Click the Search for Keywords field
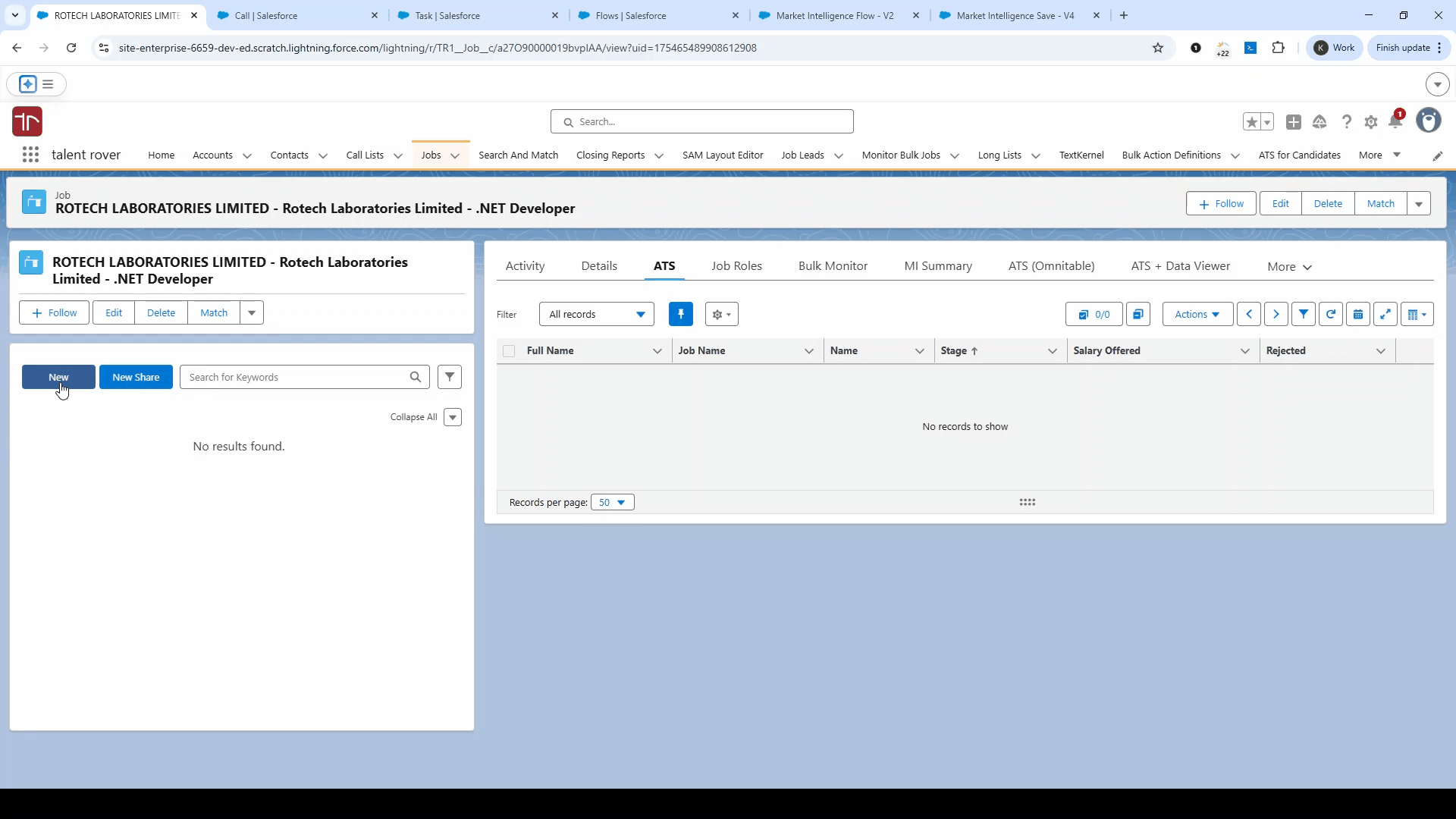This screenshot has height=819, width=1456. 296,377
